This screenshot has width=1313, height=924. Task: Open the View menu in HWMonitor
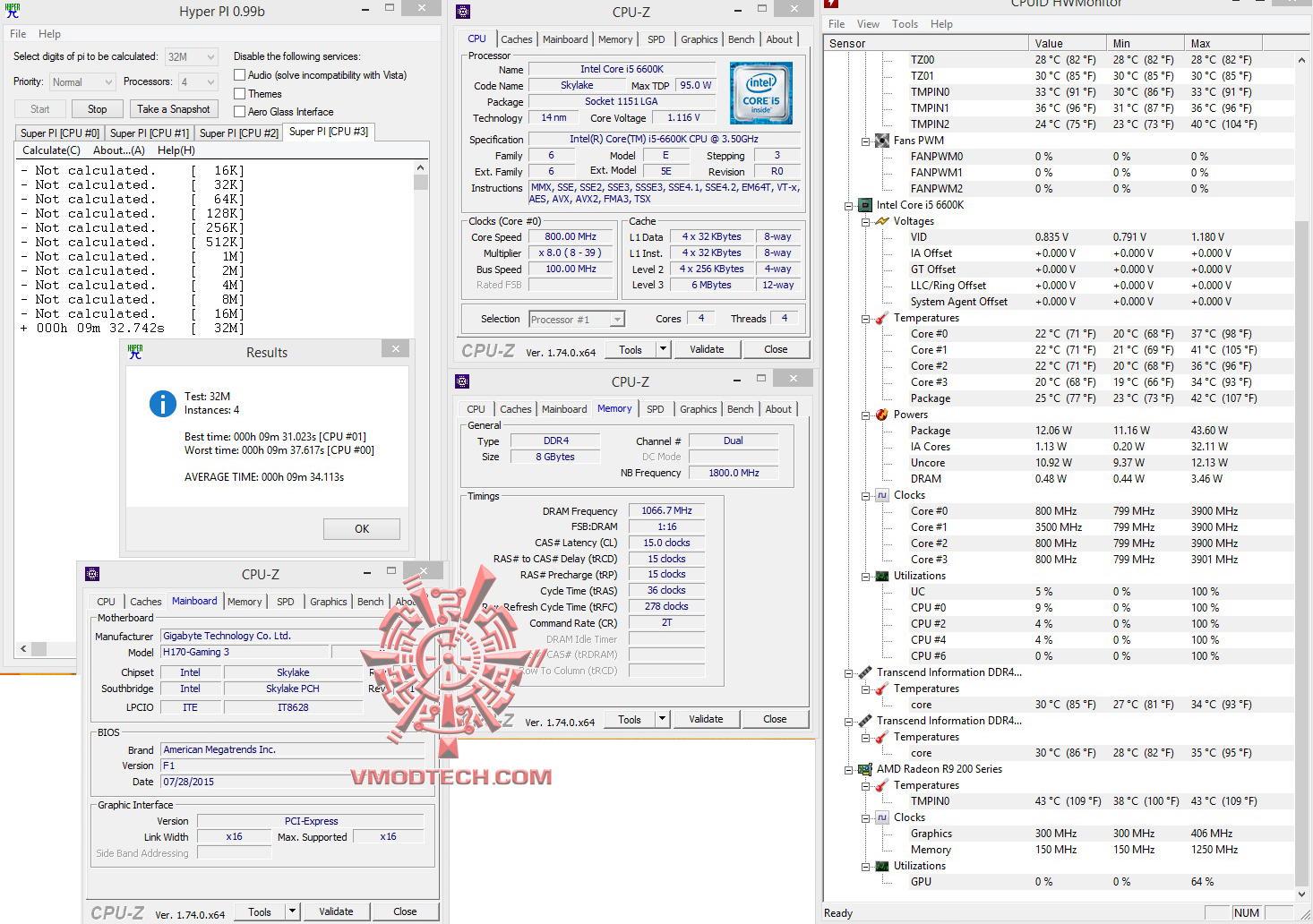[x=868, y=24]
